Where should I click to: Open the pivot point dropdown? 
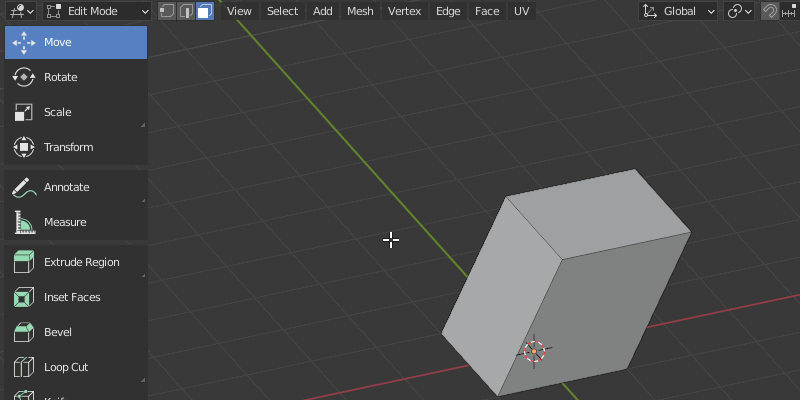tap(739, 11)
